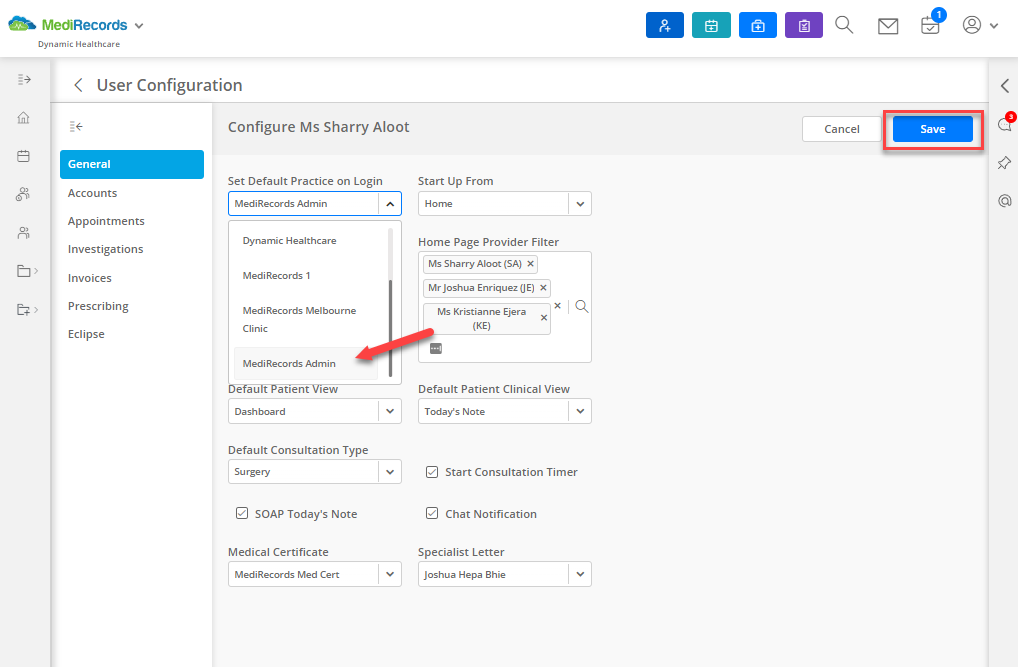Clear all providers in the filter

click(558, 306)
